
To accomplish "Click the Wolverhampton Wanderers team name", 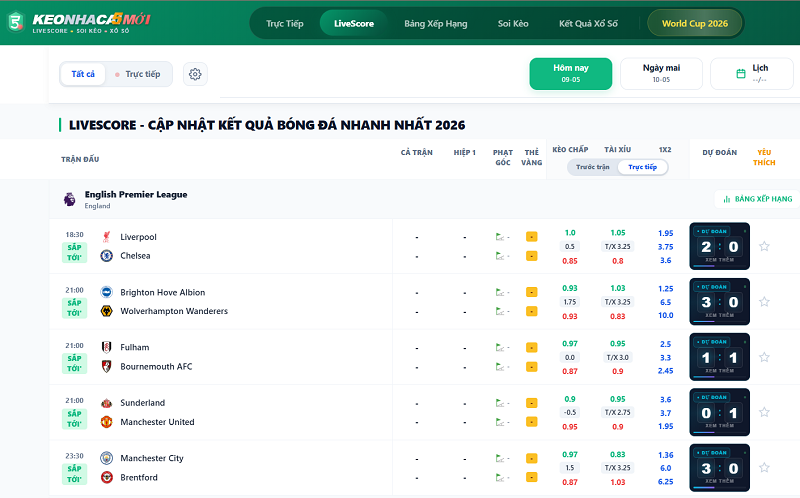I will (x=174, y=311).
